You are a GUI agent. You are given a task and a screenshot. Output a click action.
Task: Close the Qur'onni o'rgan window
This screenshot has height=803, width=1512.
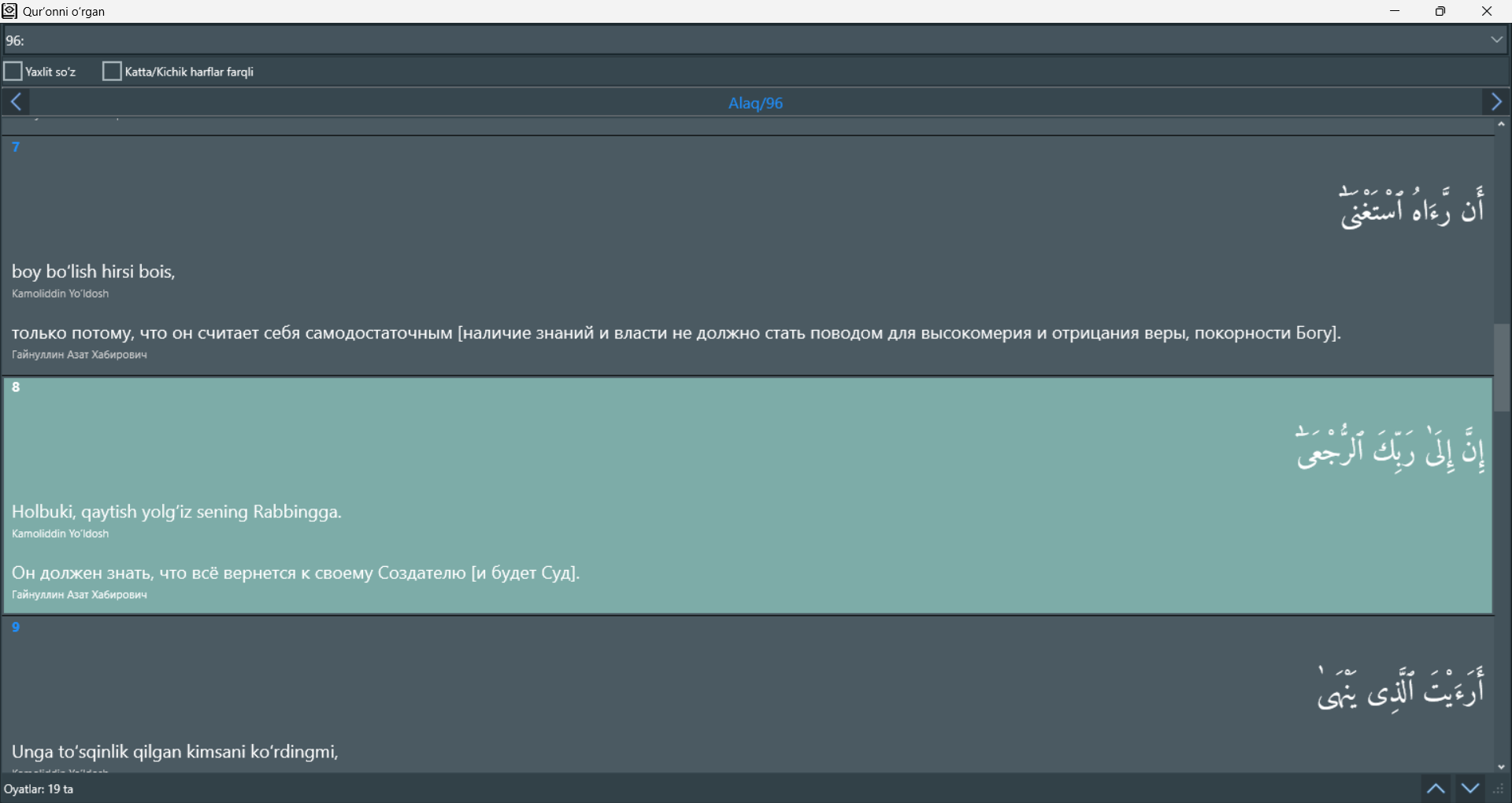coord(1487,11)
